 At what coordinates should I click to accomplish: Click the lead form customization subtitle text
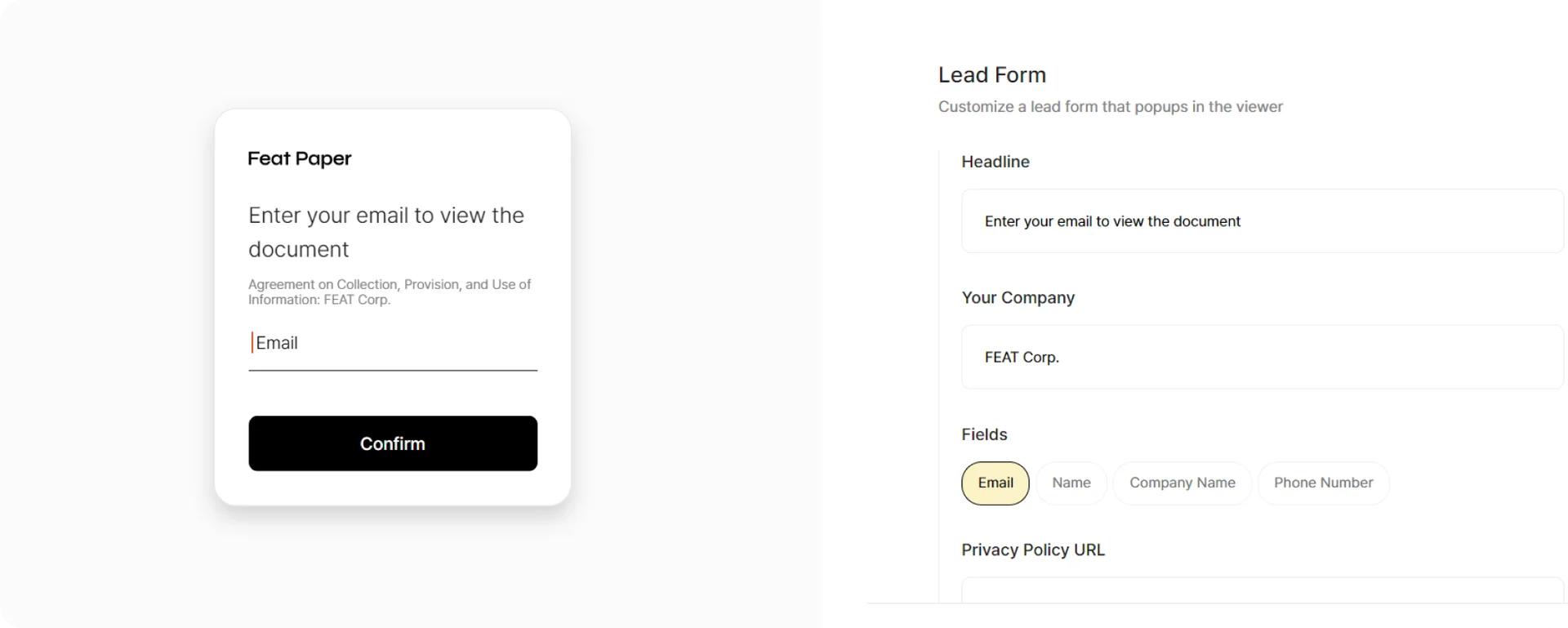(x=1110, y=106)
